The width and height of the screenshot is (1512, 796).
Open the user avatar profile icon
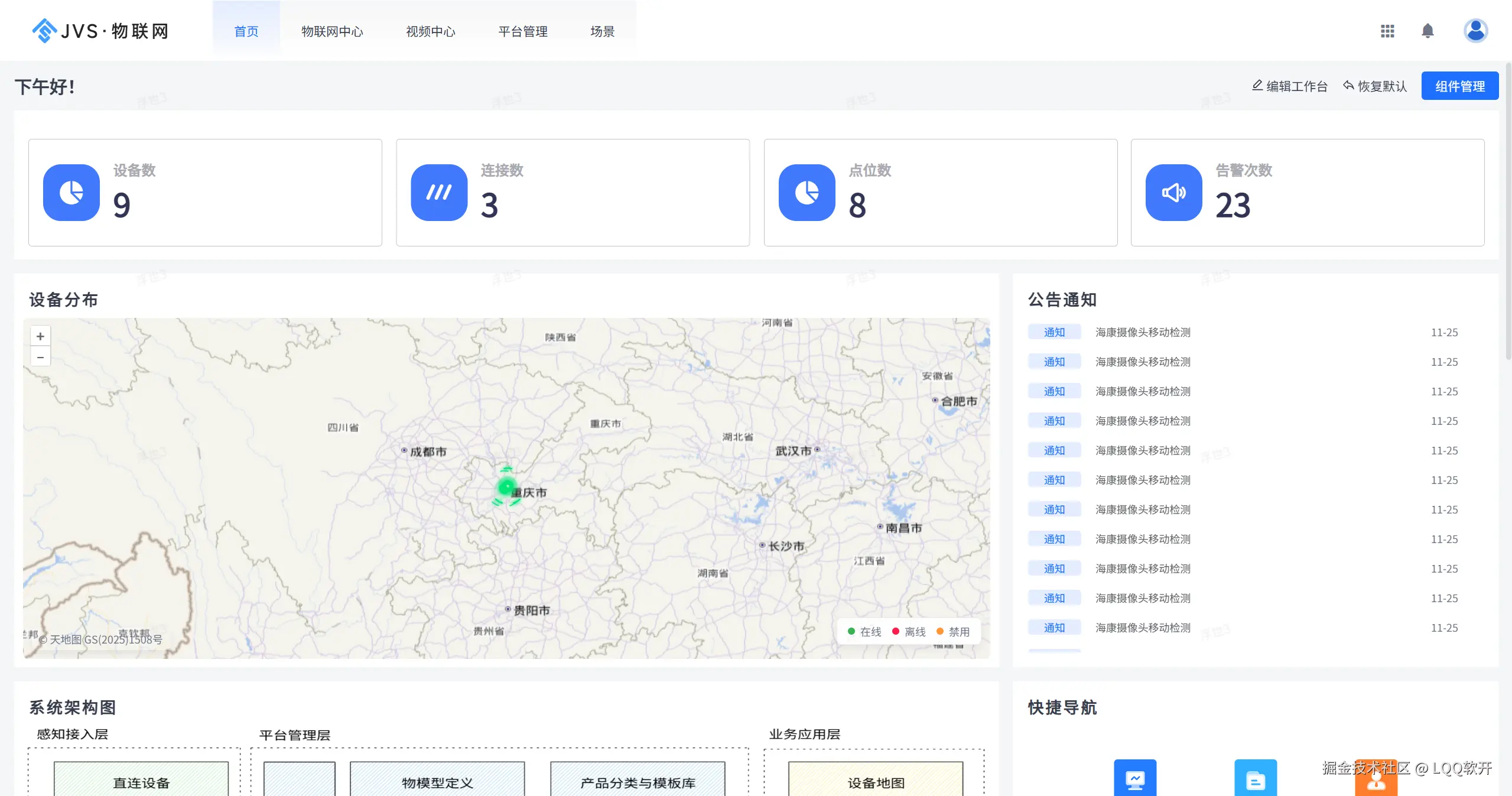tap(1475, 31)
